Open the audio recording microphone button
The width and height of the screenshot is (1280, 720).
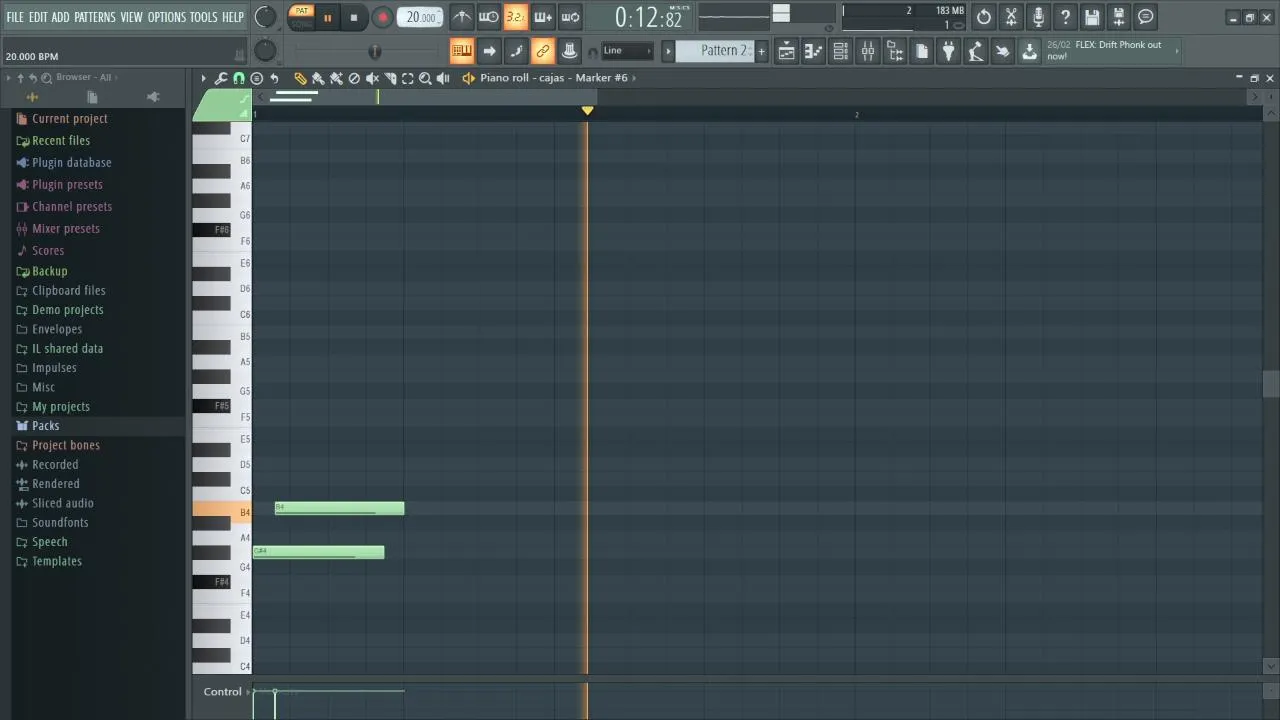pos(1038,17)
